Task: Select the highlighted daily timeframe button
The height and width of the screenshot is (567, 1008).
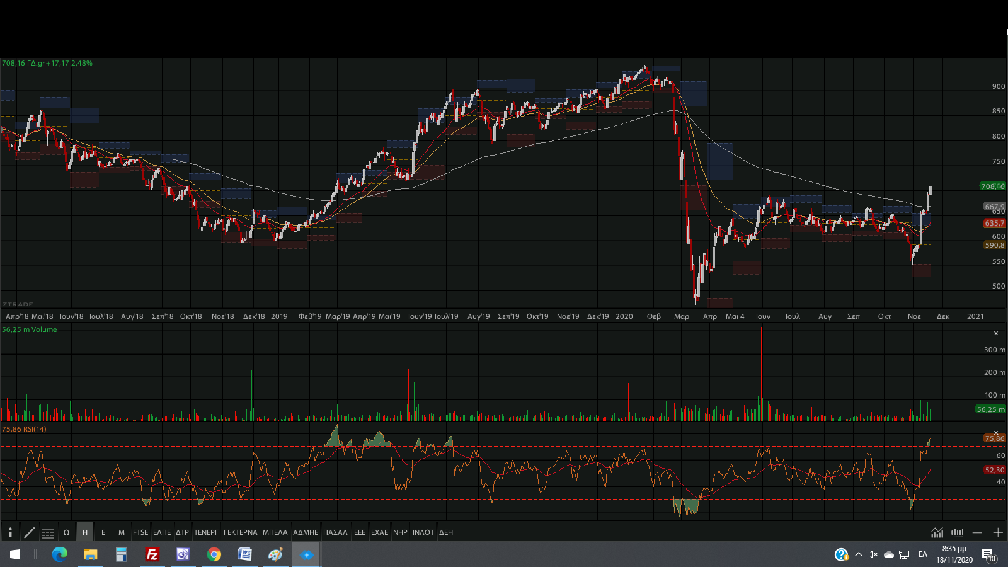Action: (x=85, y=532)
